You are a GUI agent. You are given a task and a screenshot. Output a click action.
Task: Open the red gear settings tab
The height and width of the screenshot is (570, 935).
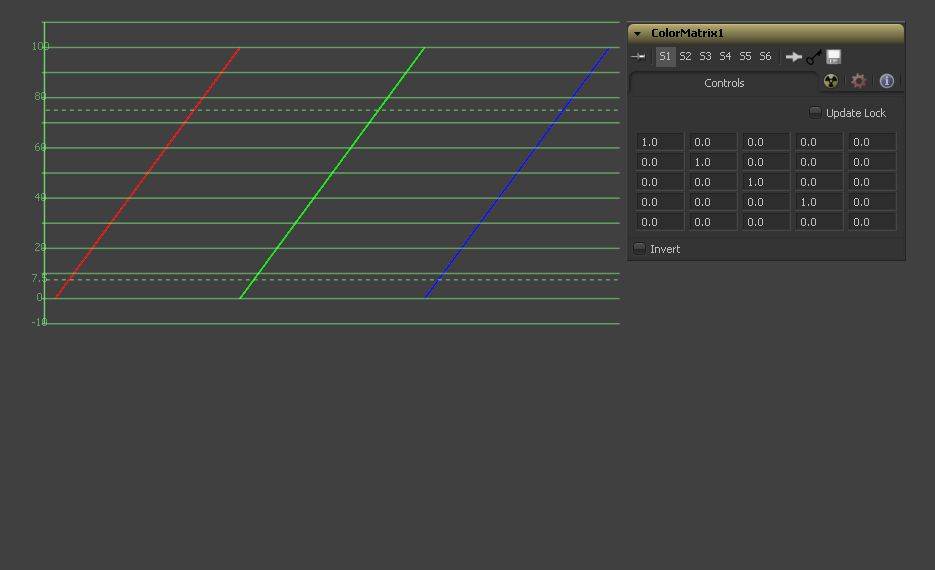pyautogui.click(x=859, y=81)
